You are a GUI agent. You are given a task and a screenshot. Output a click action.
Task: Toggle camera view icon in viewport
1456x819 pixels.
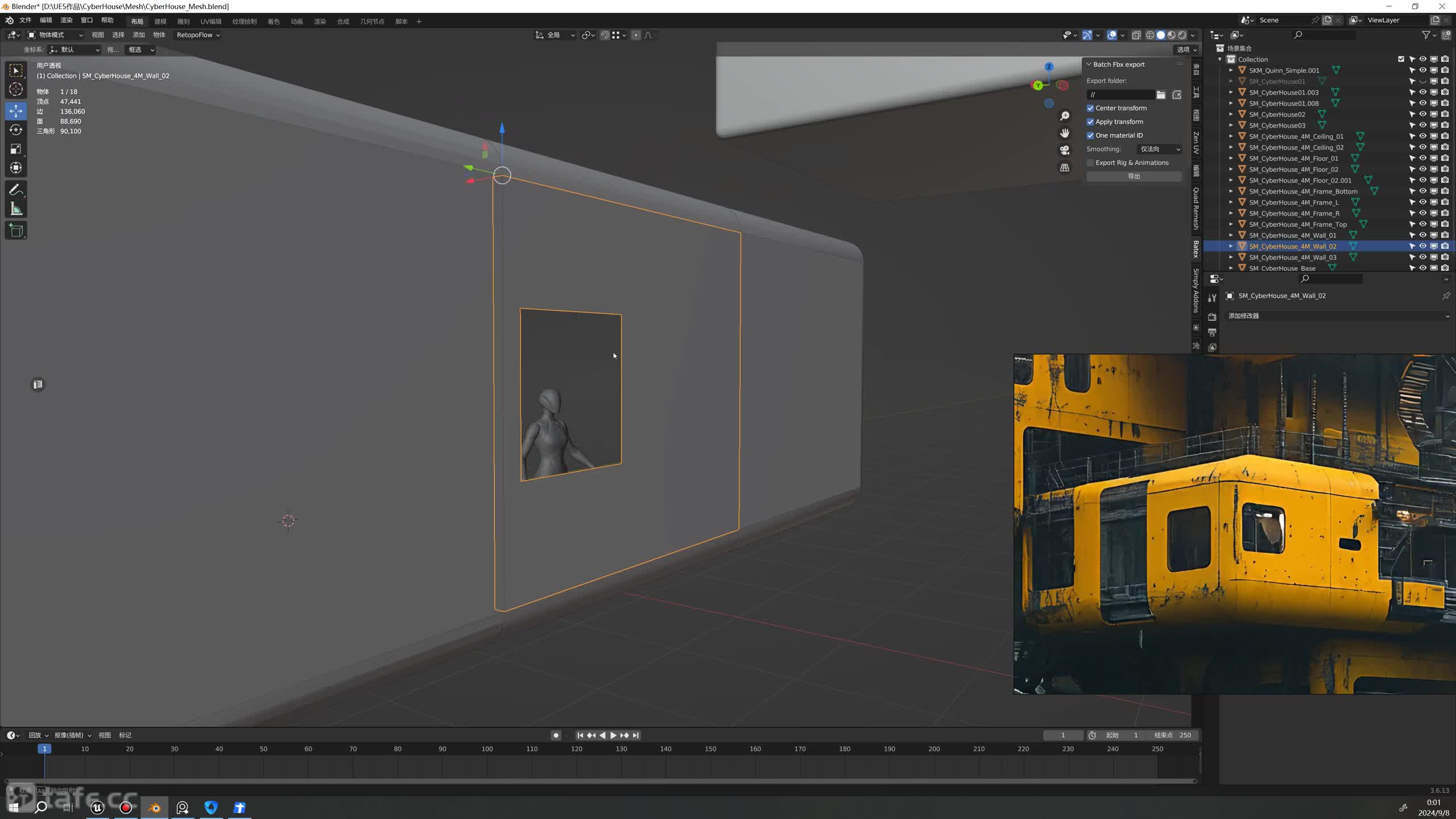(x=1065, y=150)
